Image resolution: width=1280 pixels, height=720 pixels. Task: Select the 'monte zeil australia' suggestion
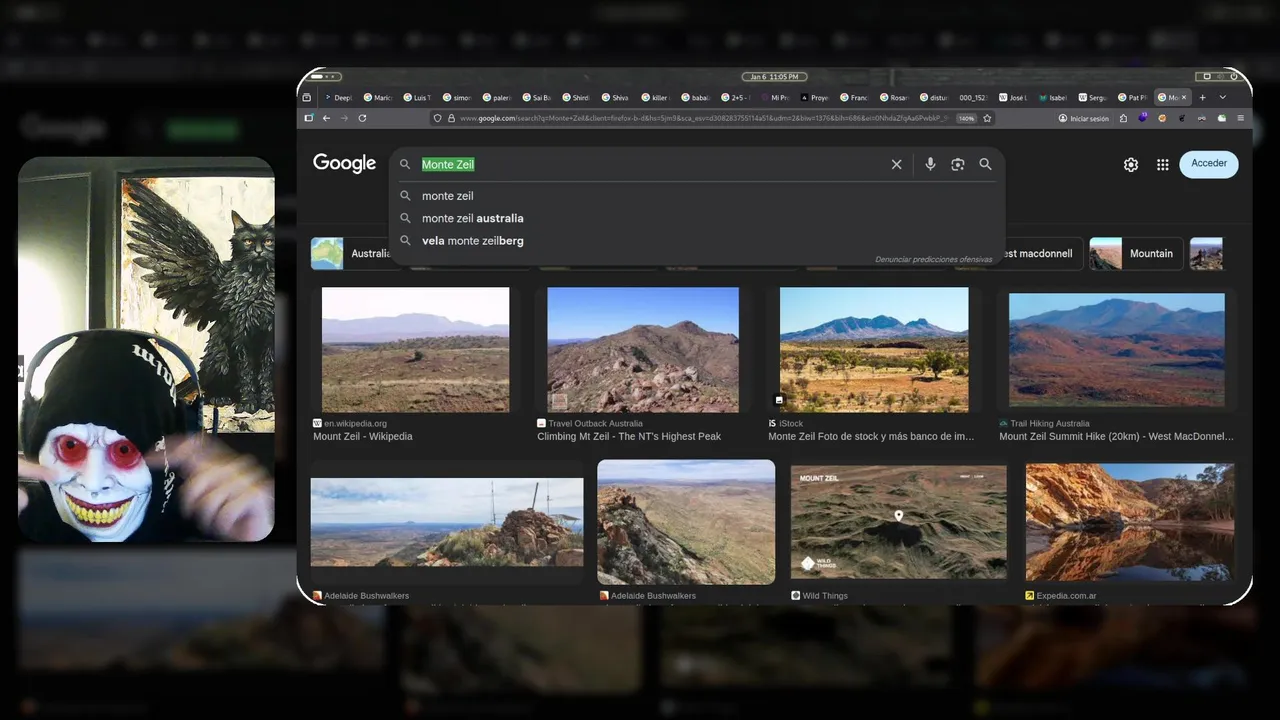tap(696, 218)
